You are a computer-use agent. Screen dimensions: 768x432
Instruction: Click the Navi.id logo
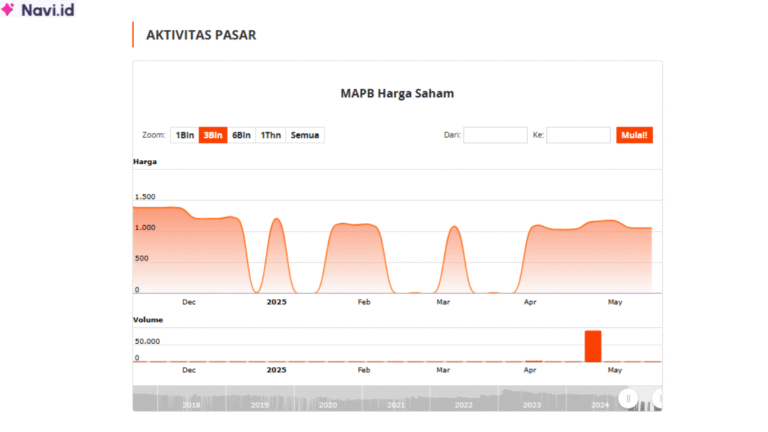click(38, 9)
